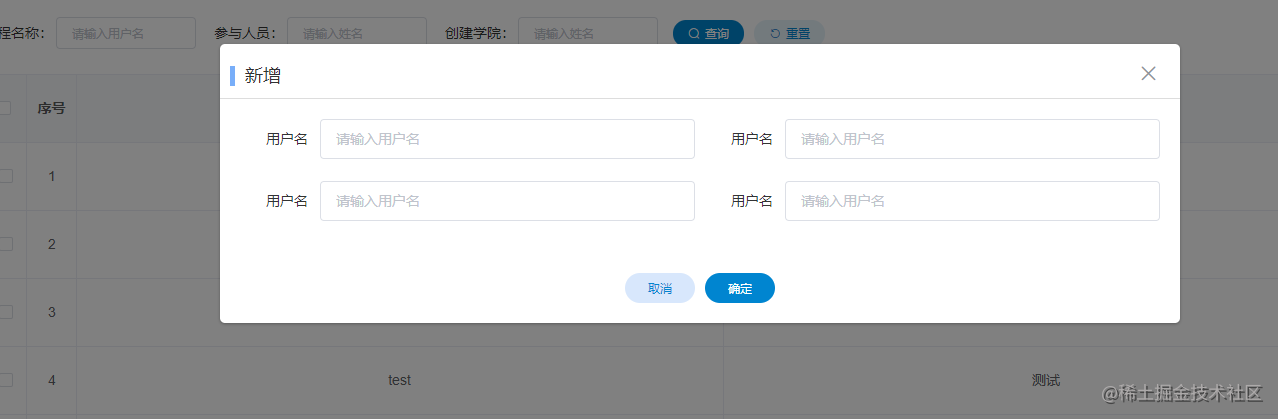Click the 程名称 search field
The image size is (1278, 419).
coord(126,33)
